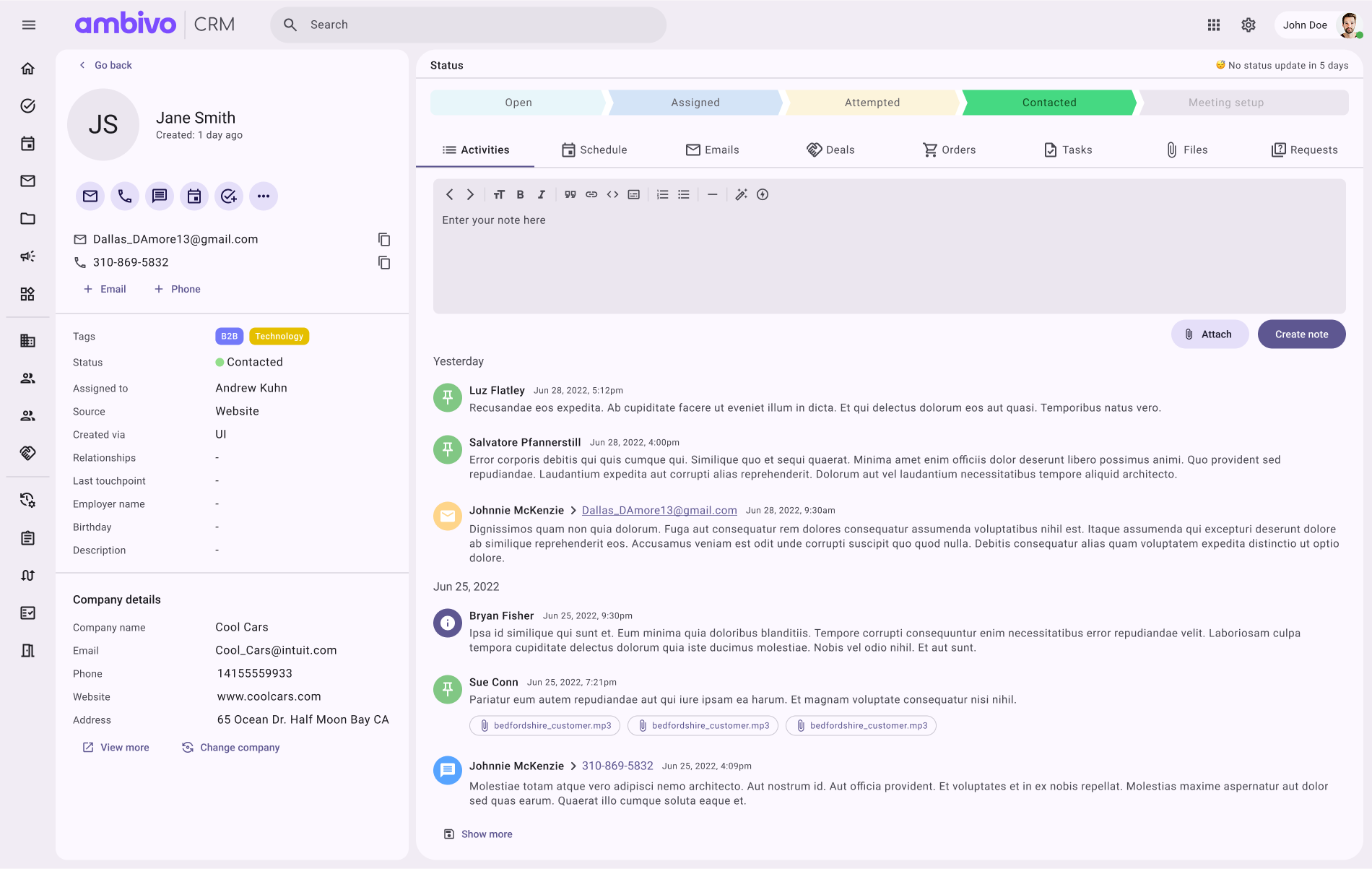This screenshot has height=869, width=1372.
Task: Open the AI magic wand tool
Action: click(x=741, y=194)
